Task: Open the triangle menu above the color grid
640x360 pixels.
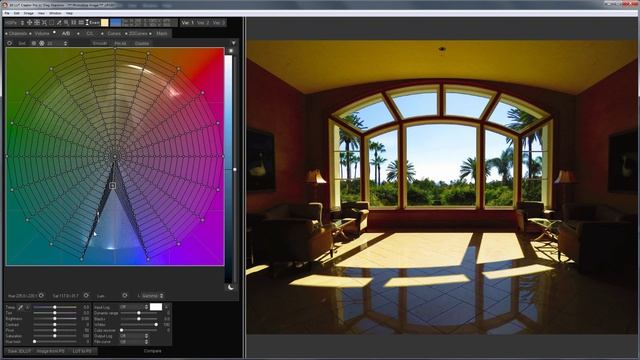Action: coord(233,43)
